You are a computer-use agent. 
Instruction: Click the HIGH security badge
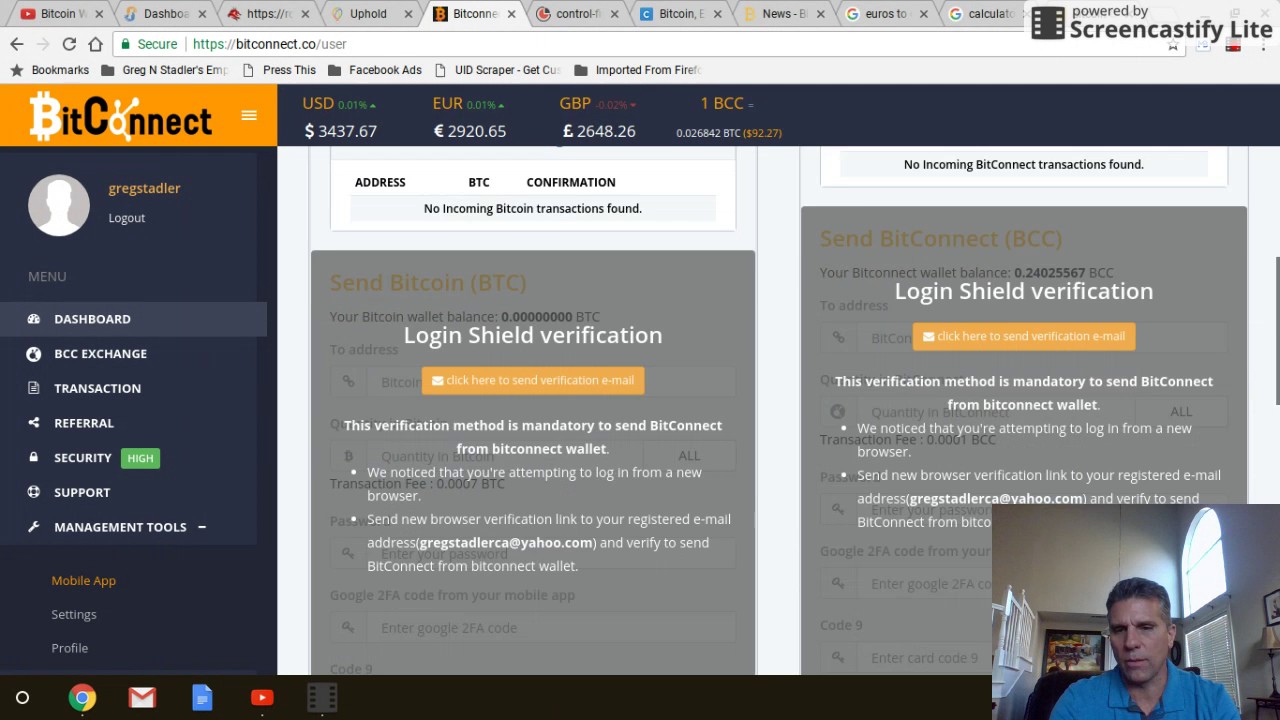pyautogui.click(x=140, y=458)
